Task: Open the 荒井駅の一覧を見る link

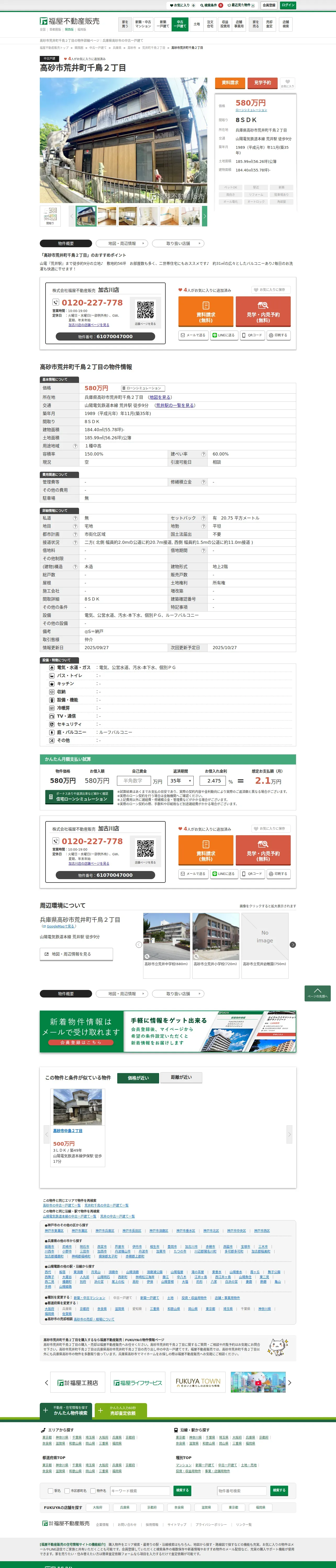Action: point(175,405)
